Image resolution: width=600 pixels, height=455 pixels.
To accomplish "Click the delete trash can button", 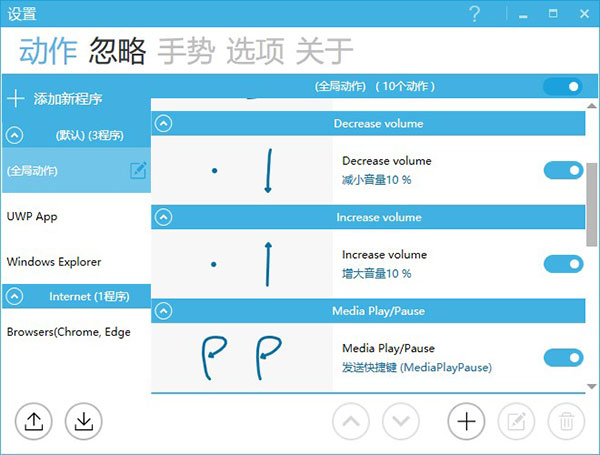I will [566, 421].
